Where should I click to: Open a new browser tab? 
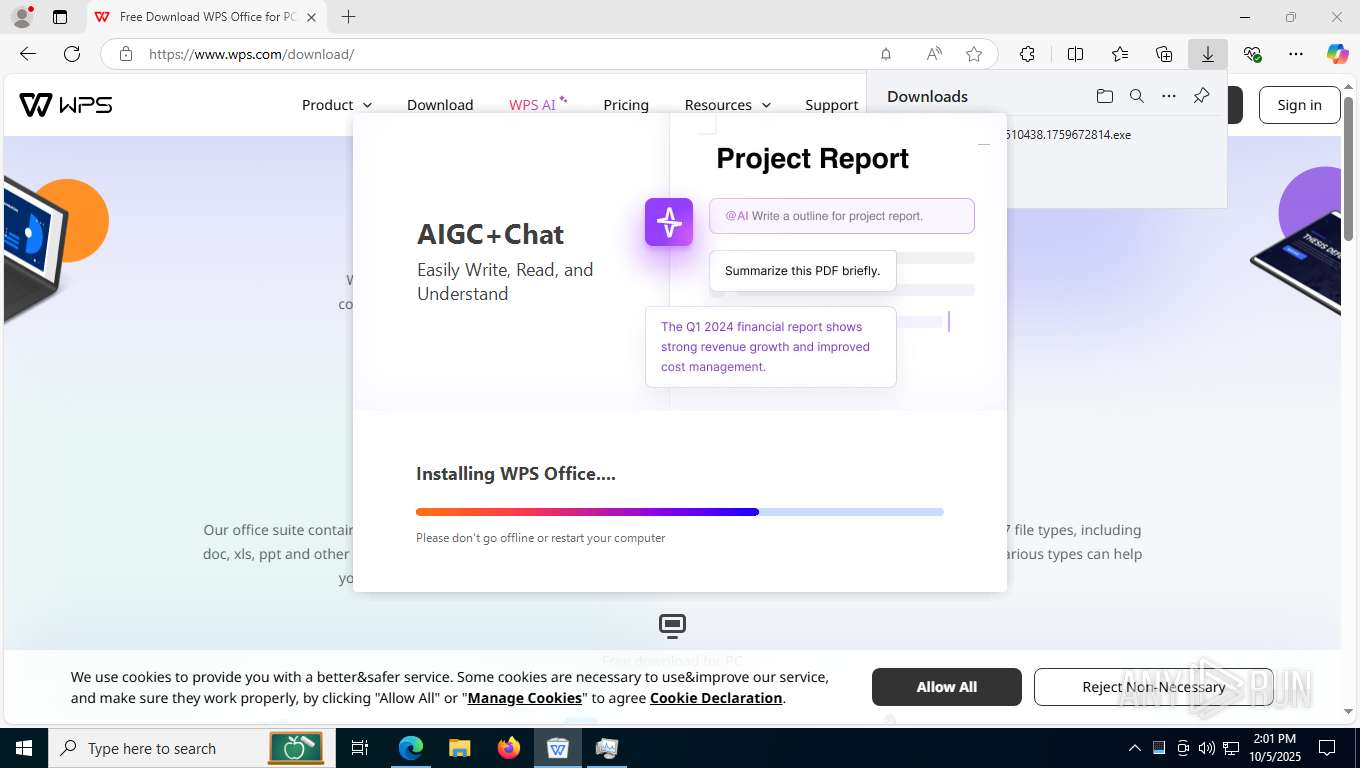[348, 17]
